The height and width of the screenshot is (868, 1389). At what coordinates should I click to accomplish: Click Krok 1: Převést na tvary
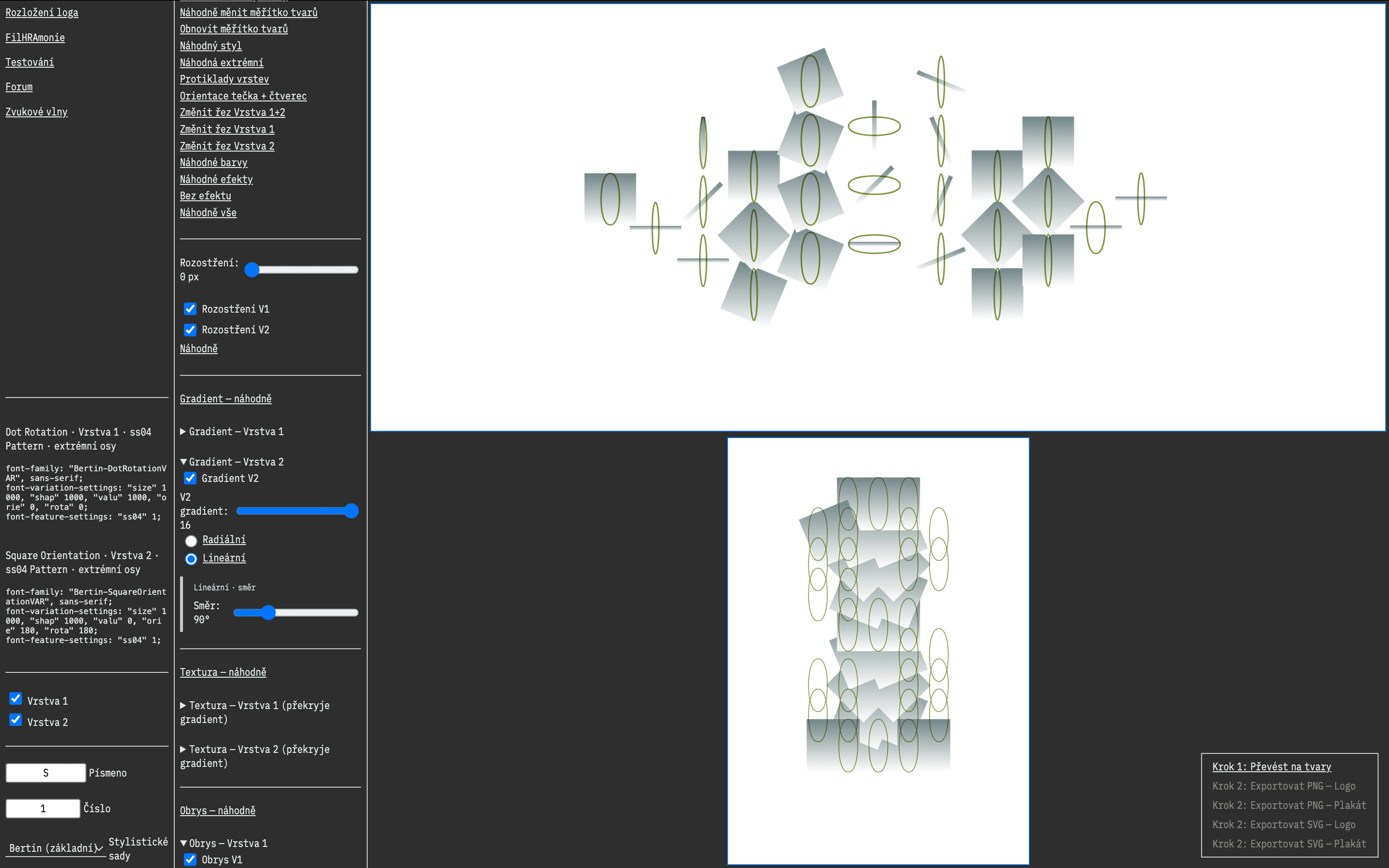click(x=1271, y=766)
